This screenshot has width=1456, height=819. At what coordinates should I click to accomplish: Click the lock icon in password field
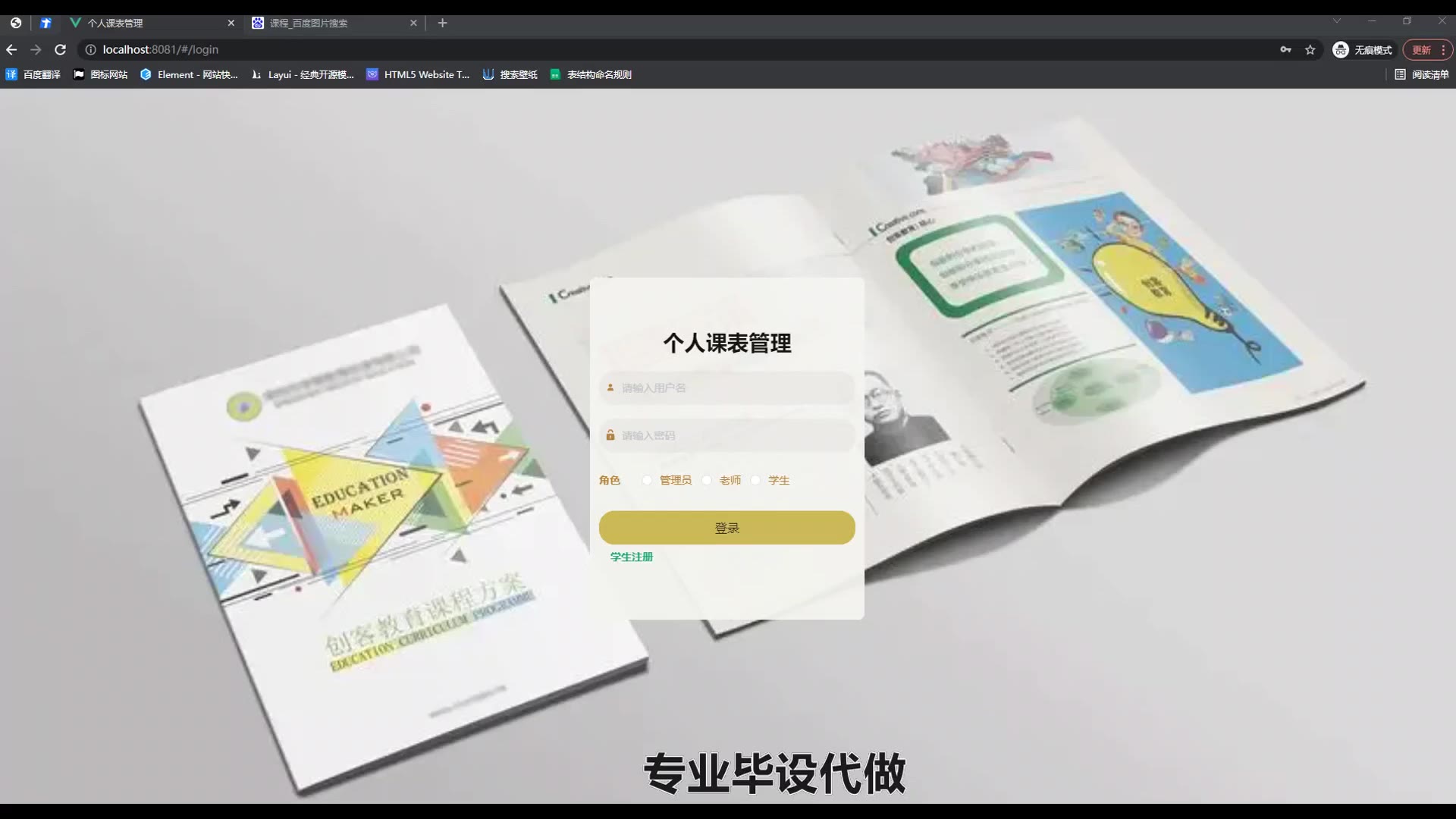tap(610, 435)
